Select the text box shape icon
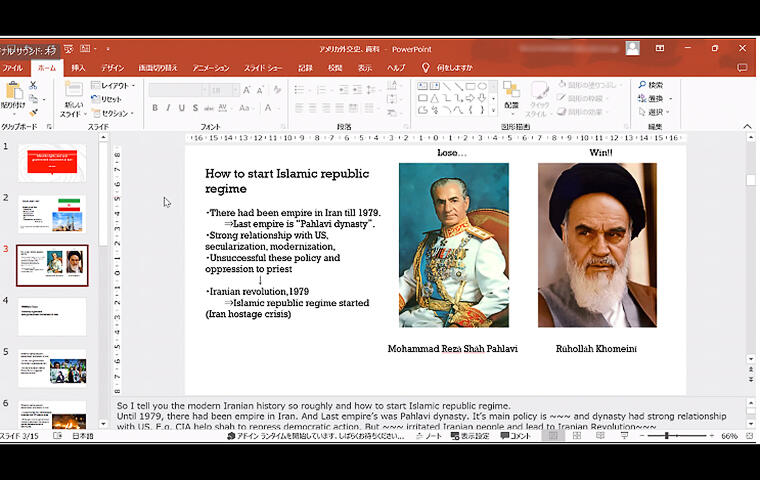Image resolution: width=760 pixels, height=480 pixels. (x=423, y=86)
